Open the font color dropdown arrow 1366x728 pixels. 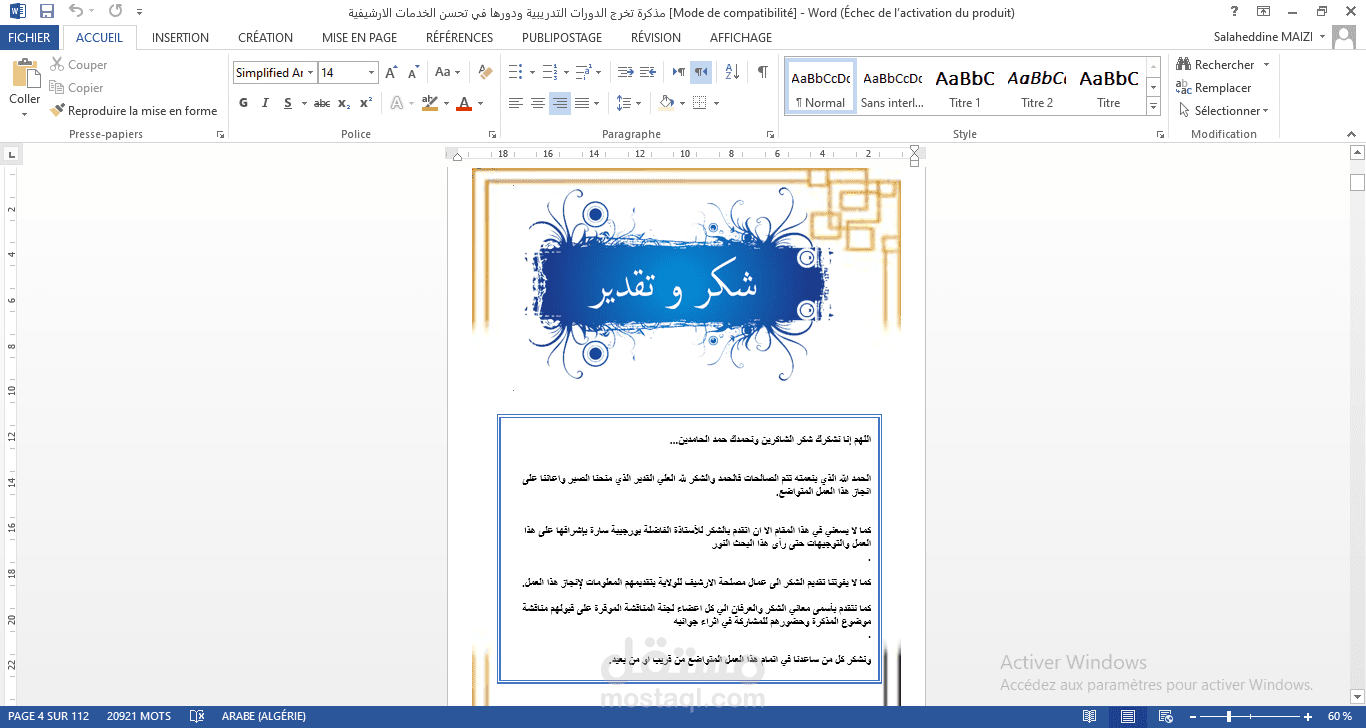[x=480, y=103]
